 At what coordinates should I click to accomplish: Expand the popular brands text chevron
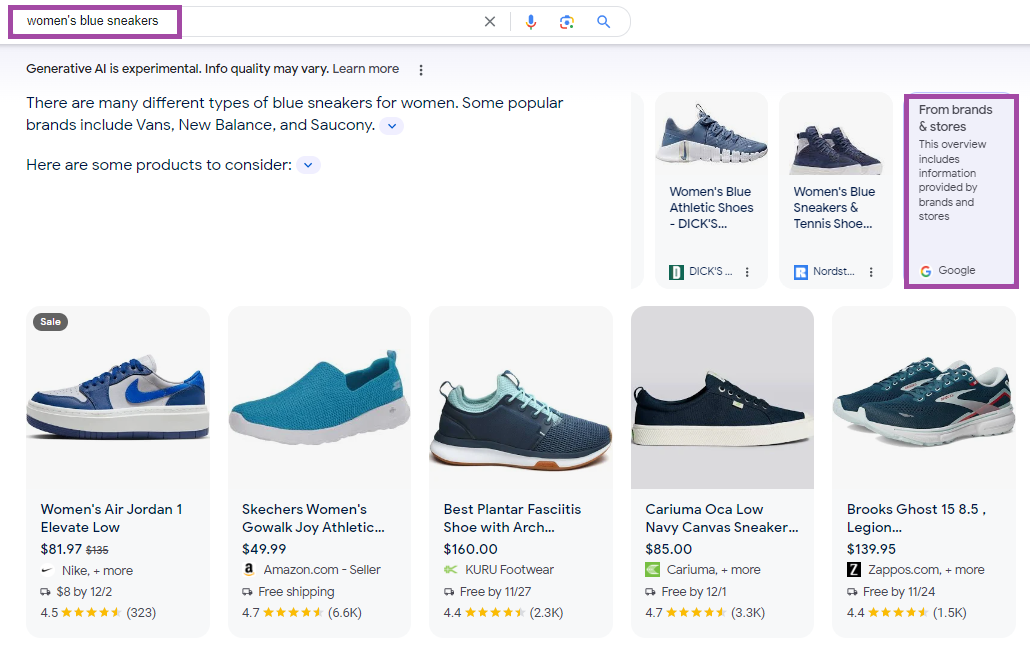click(392, 126)
